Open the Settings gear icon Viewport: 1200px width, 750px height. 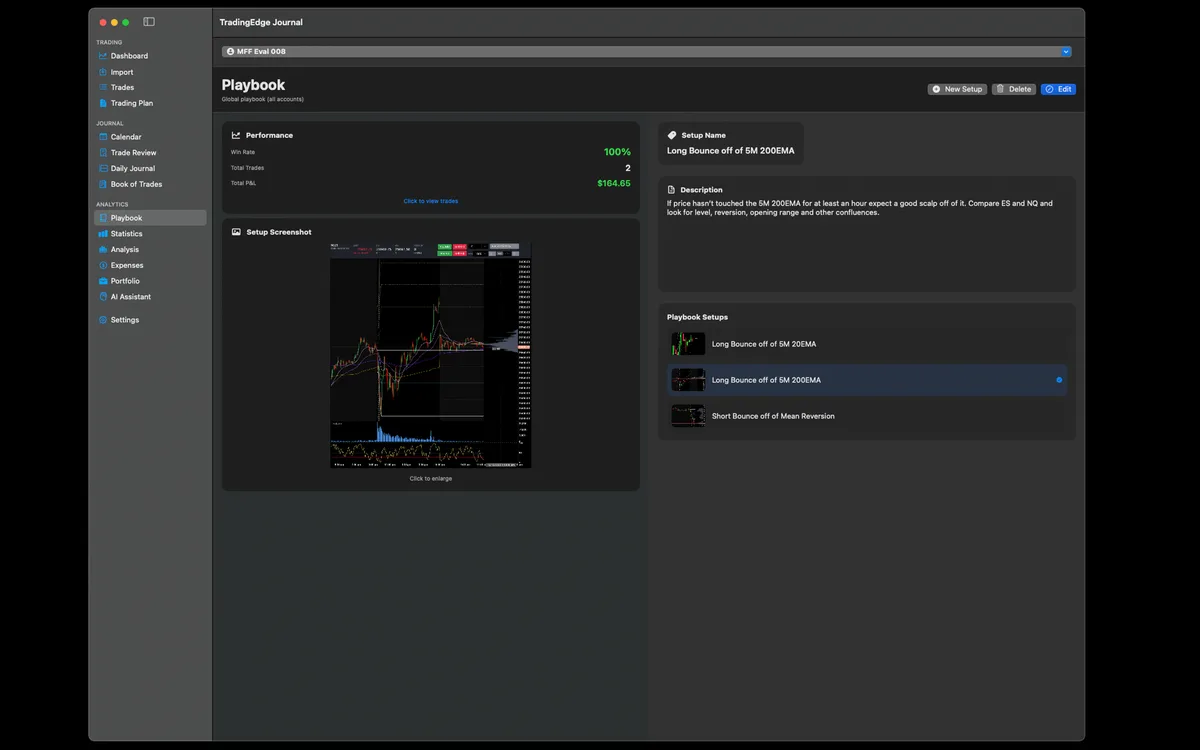click(105, 319)
